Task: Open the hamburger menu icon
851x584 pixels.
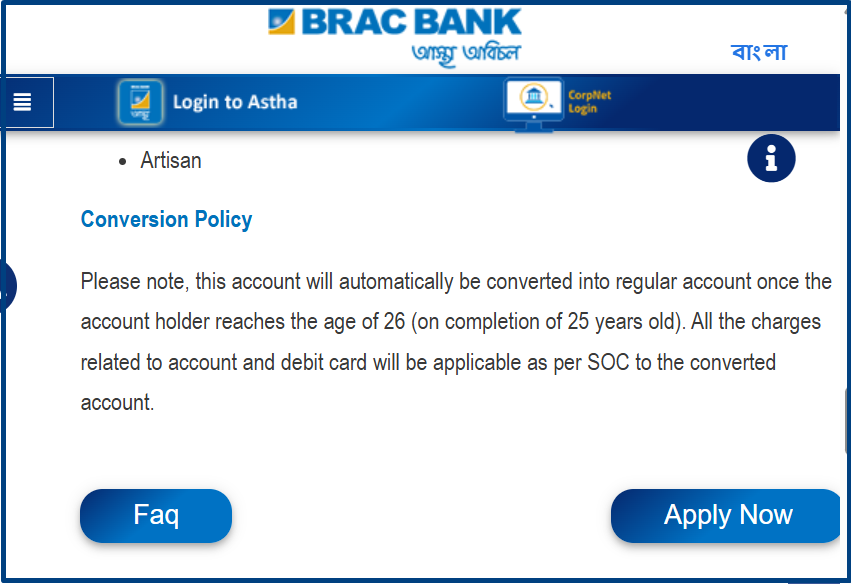Action: click(x=23, y=102)
